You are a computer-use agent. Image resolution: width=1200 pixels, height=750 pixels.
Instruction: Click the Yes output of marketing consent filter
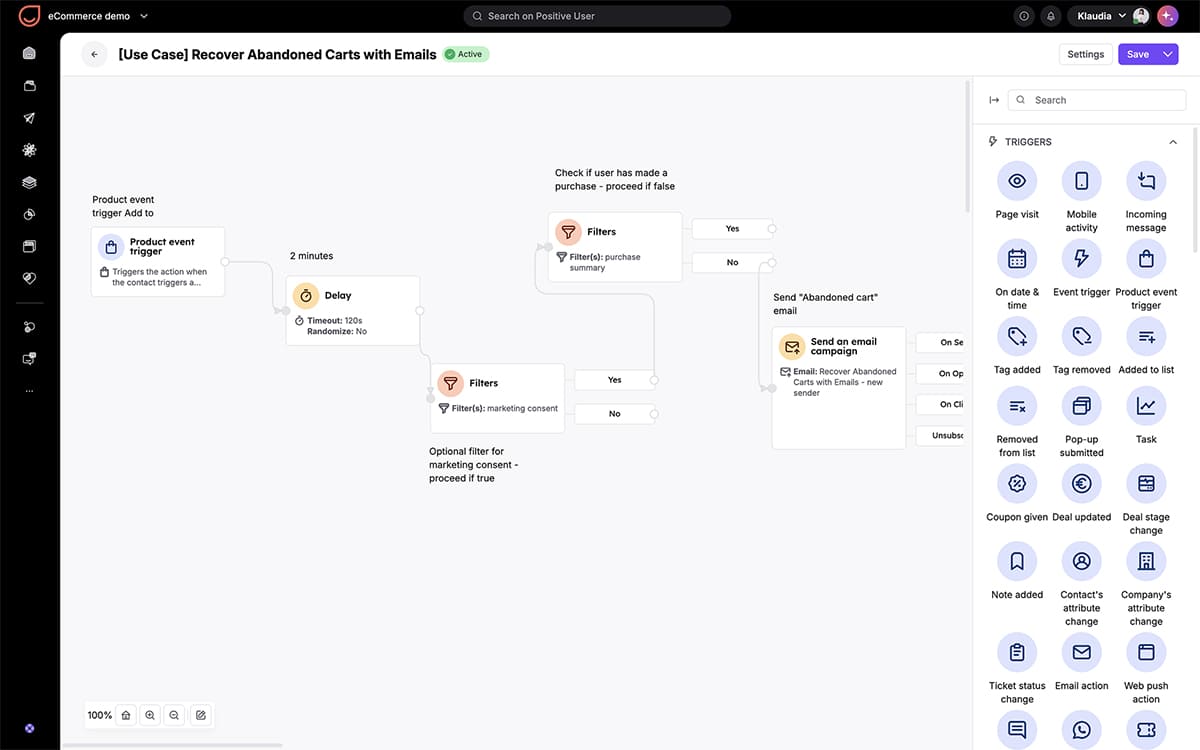(x=614, y=380)
